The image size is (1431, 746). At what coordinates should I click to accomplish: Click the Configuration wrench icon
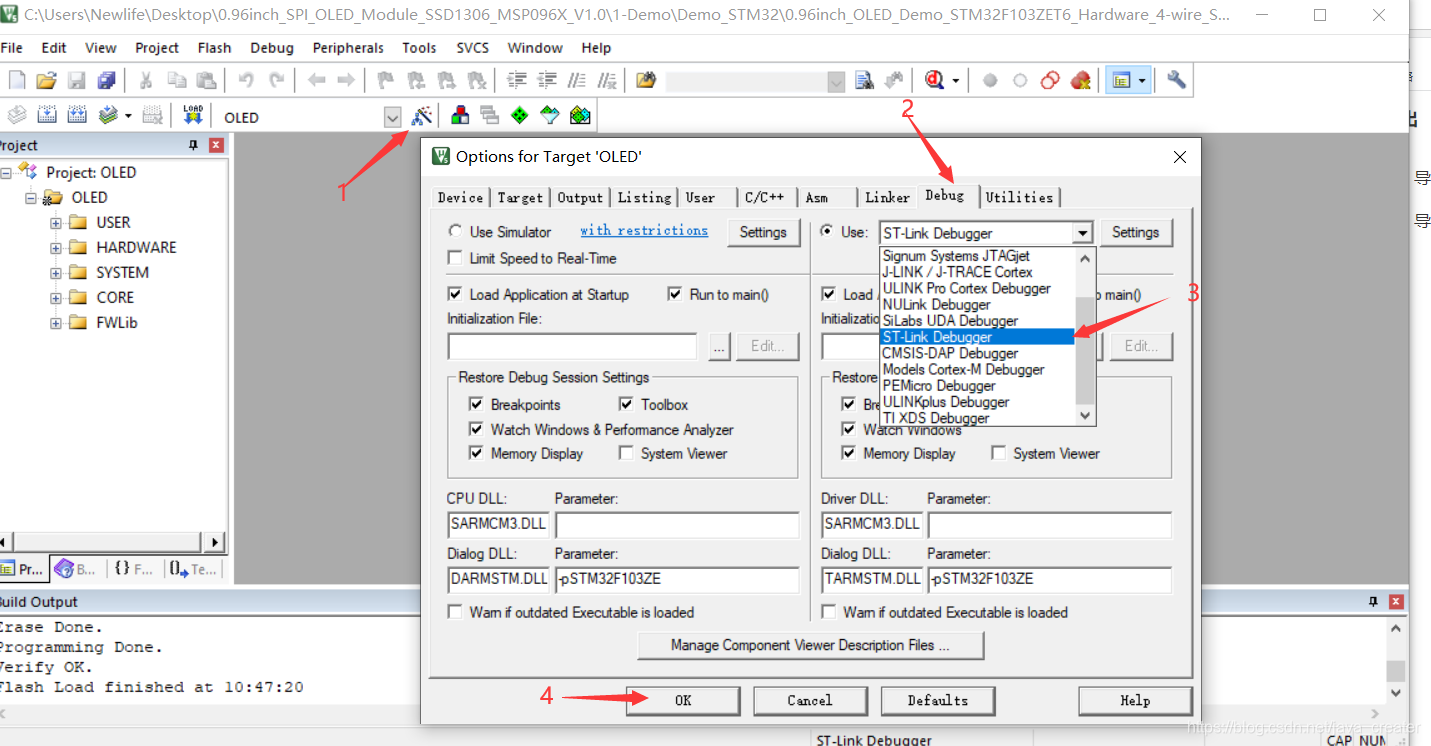(x=1176, y=81)
